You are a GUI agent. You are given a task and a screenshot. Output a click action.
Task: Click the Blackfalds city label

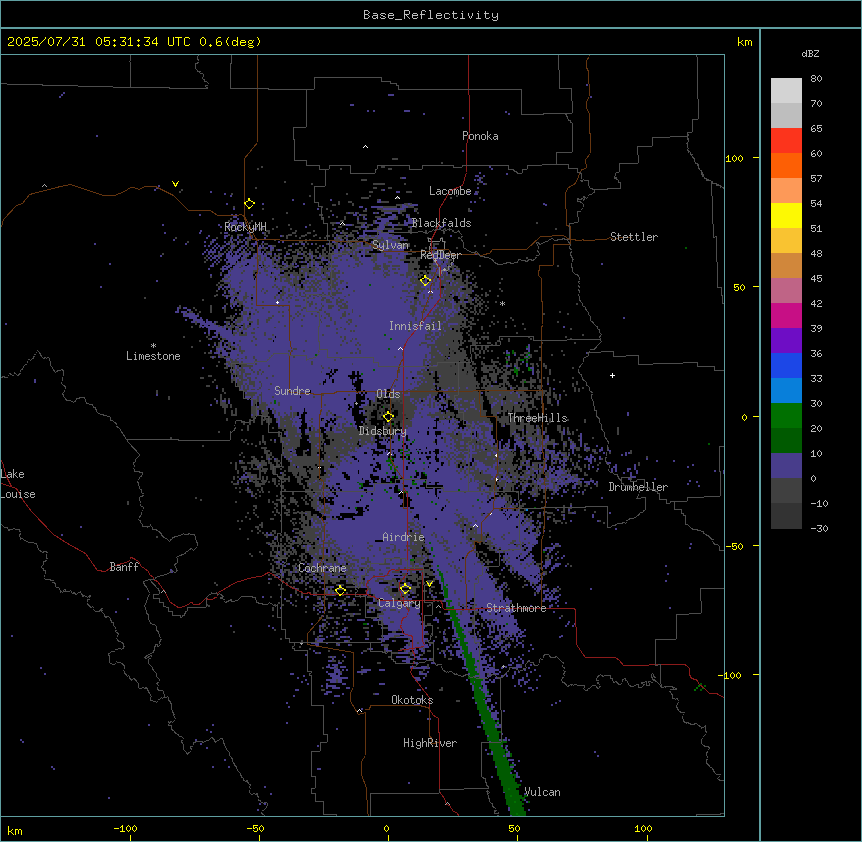[x=441, y=223]
